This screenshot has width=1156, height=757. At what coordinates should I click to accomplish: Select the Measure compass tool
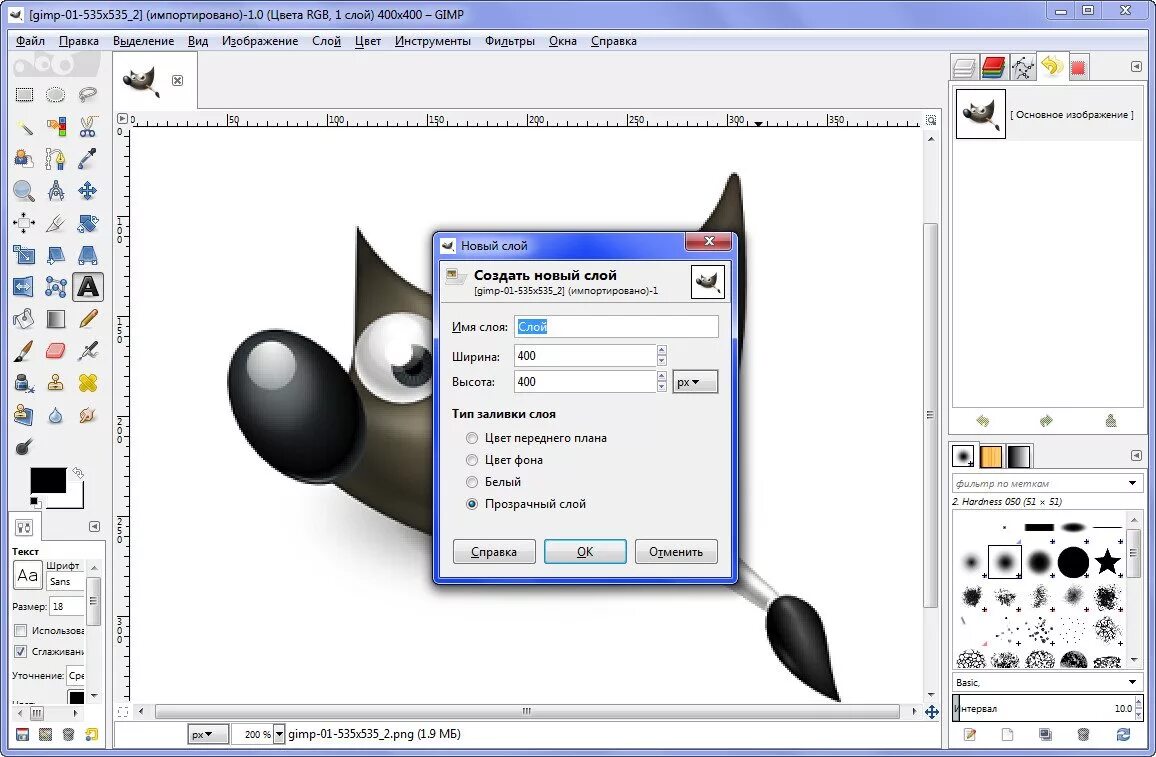point(55,191)
